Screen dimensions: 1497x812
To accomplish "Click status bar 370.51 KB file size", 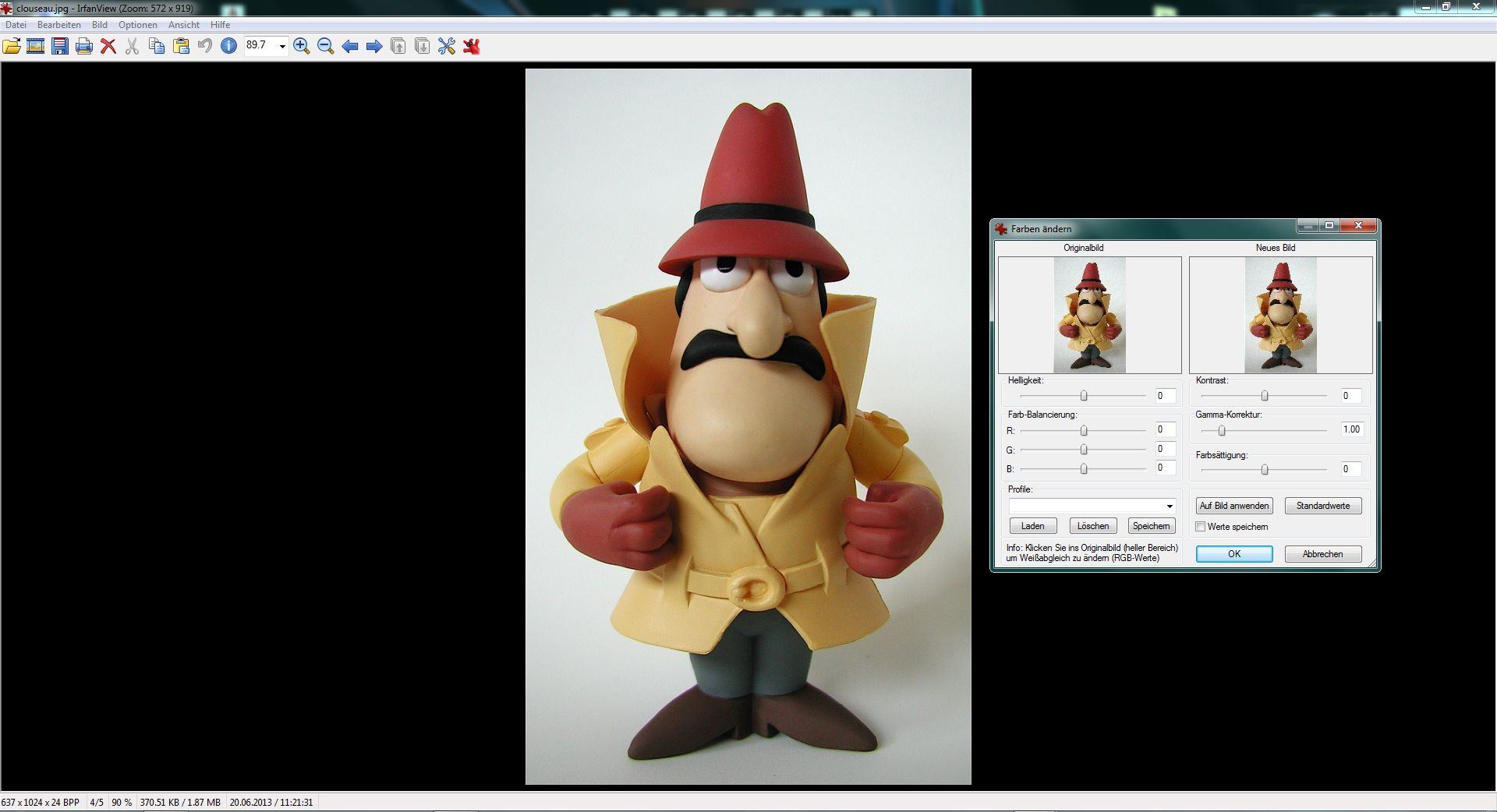I will coord(180,802).
